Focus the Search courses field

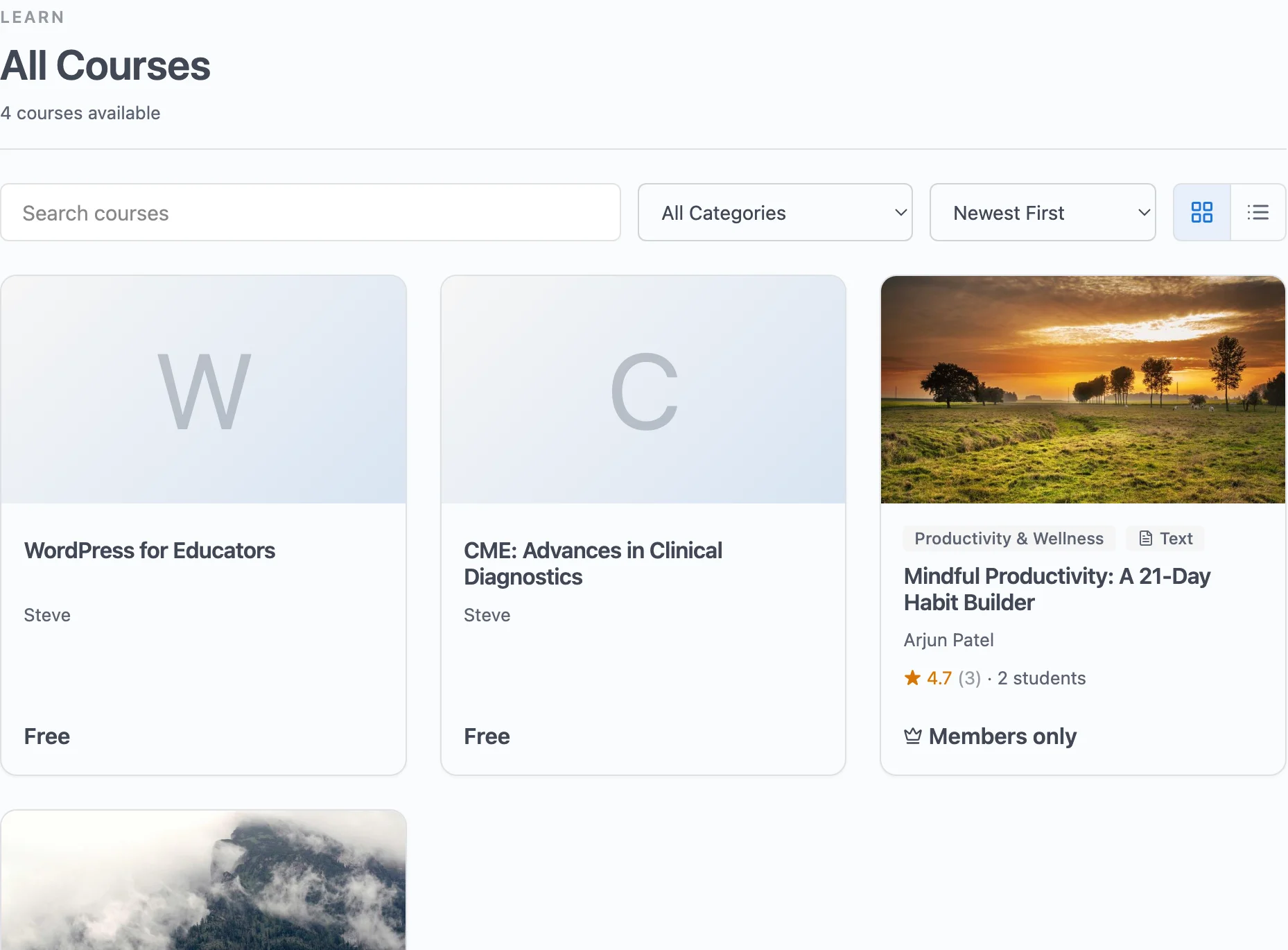[311, 212]
